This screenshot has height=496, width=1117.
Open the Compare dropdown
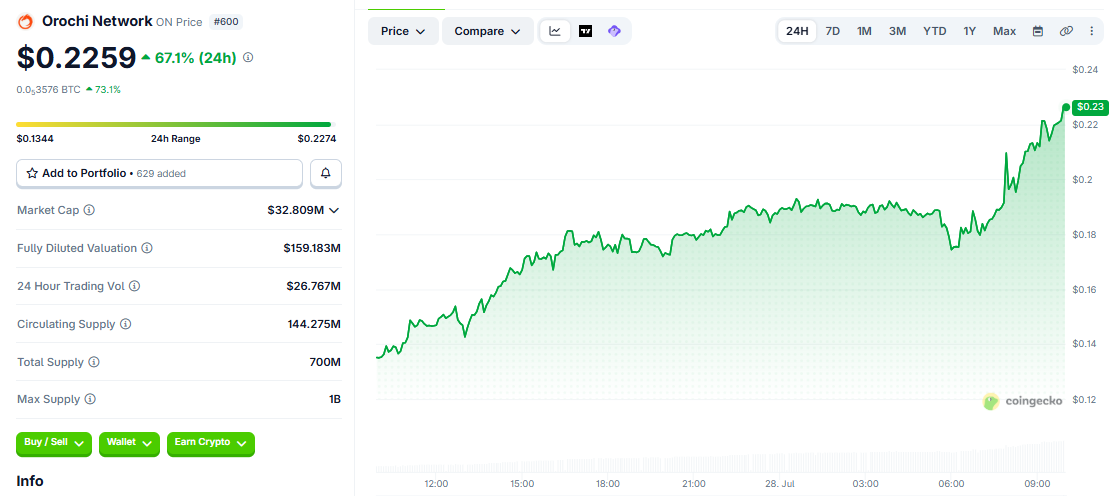[488, 31]
